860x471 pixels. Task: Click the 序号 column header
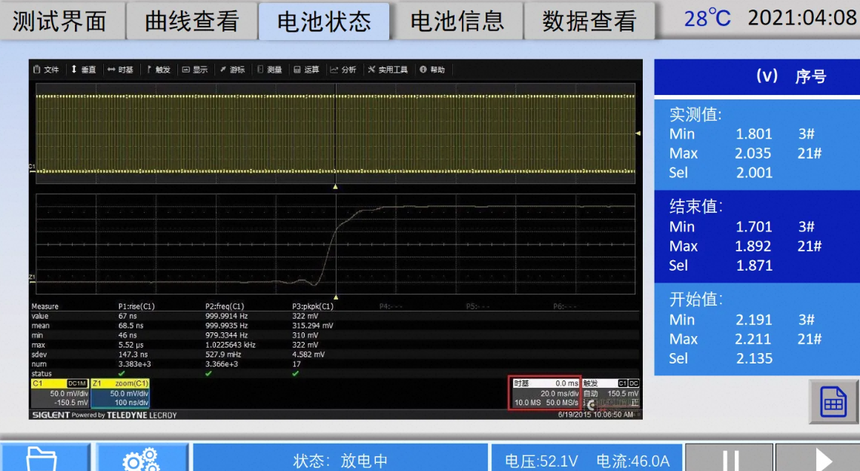811,77
